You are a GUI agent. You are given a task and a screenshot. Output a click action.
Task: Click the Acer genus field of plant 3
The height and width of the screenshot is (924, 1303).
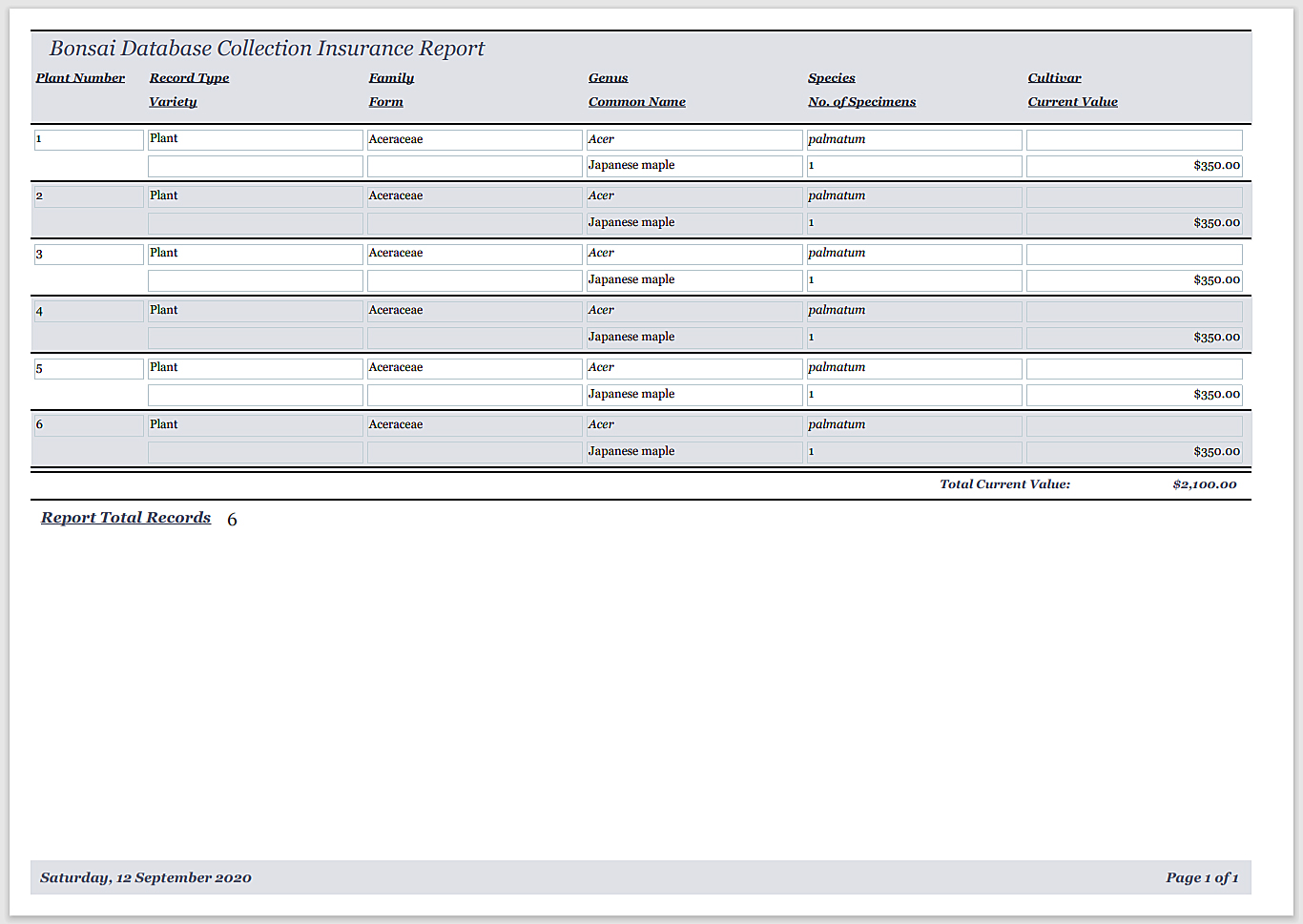(694, 254)
